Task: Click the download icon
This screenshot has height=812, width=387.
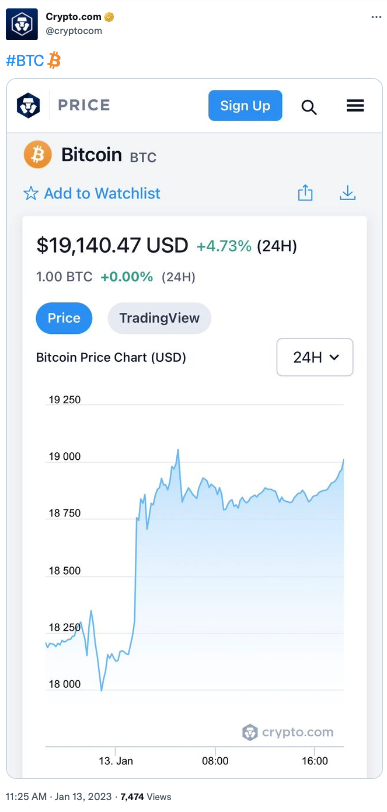Action: (348, 193)
